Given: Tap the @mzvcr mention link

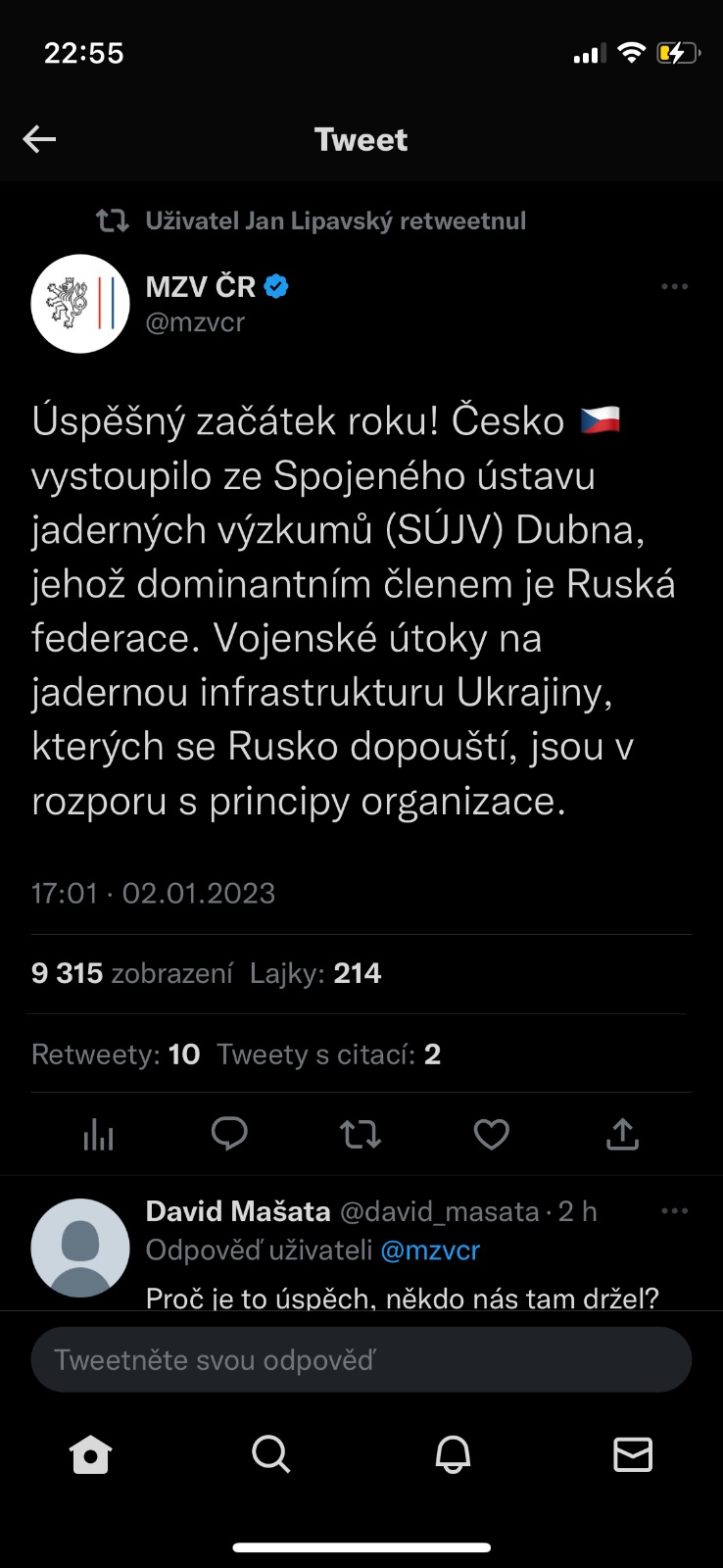Looking at the screenshot, I should click(x=430, y=1250).
